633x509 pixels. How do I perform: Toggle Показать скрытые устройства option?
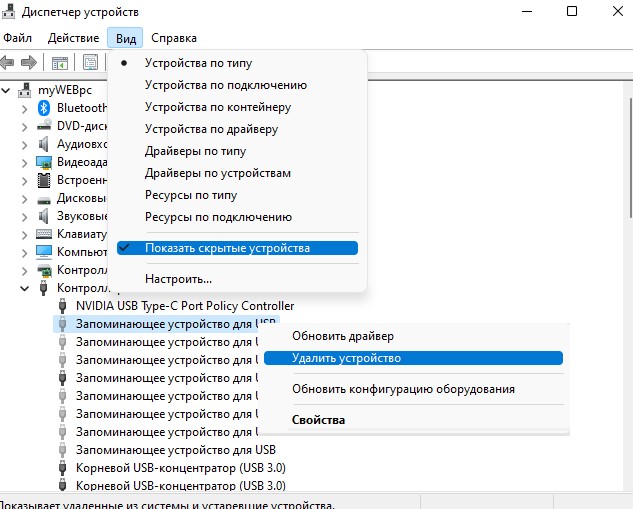(237, 248)
